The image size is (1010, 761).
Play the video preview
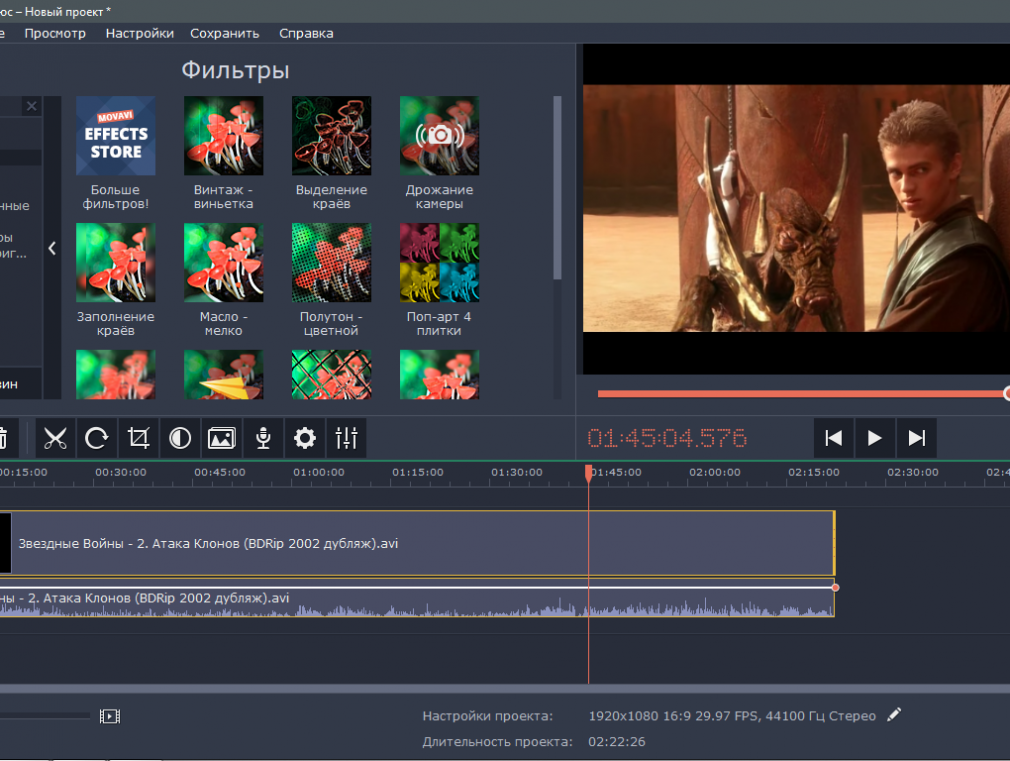click(x=875, y=438)
